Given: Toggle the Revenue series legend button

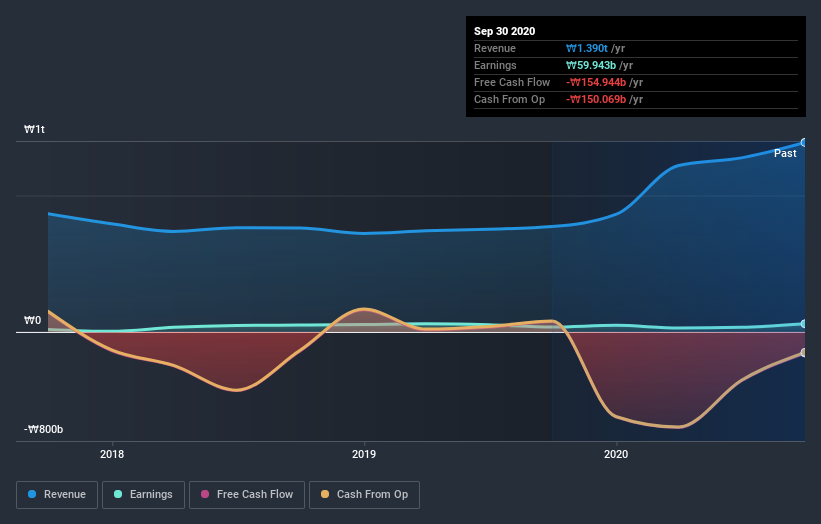Looking at the screenshot, I should coord(57,495).
